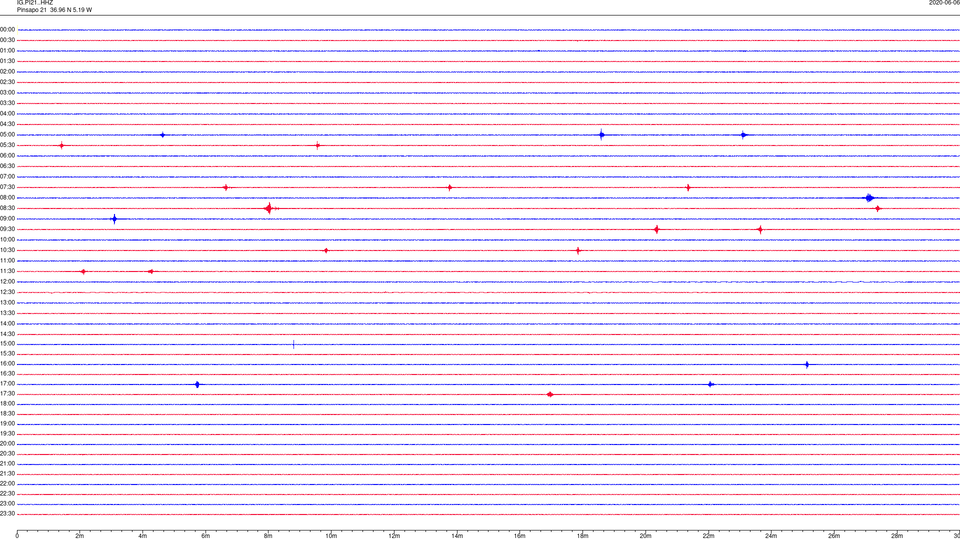Select the 20:30 trace time label
960x540 pixels.
coord(7,454)
